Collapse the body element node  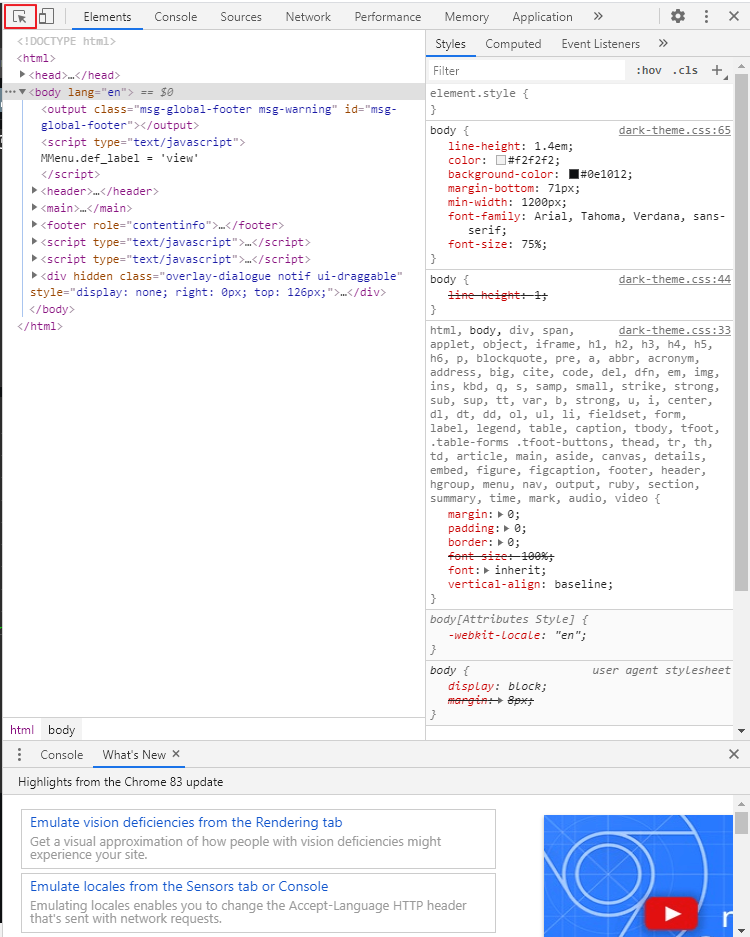22,92
